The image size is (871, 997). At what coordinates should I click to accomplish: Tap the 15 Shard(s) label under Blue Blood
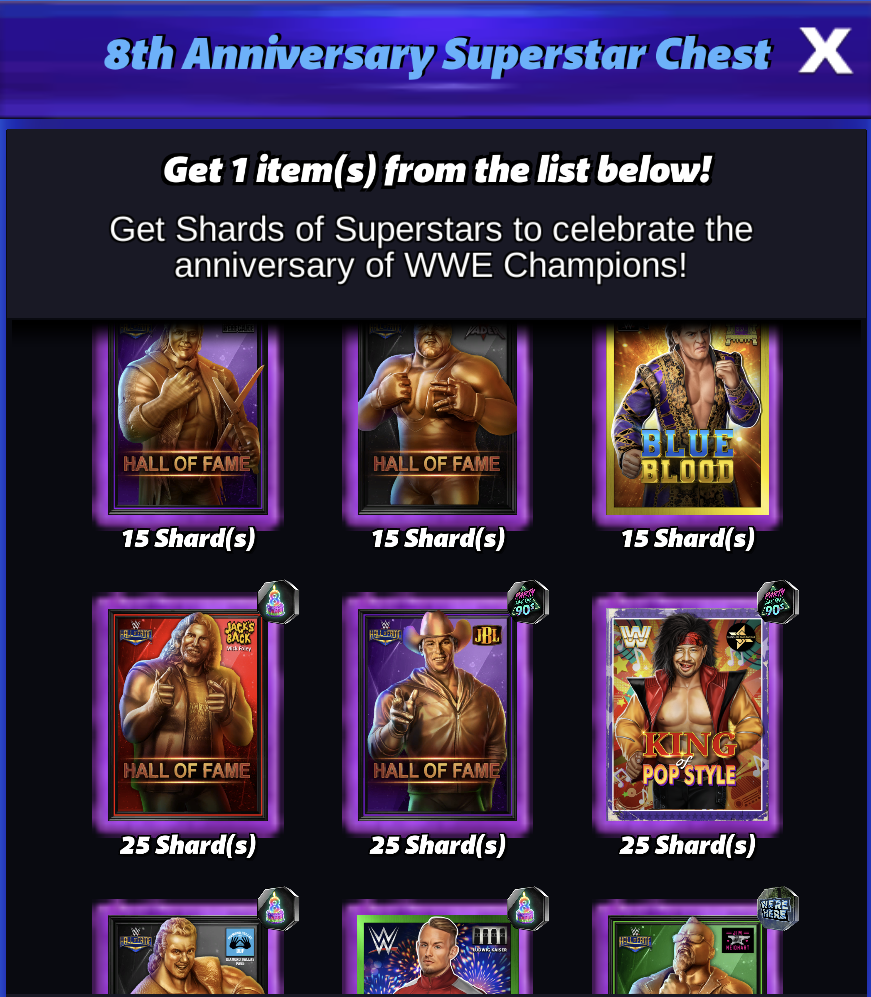687,539
